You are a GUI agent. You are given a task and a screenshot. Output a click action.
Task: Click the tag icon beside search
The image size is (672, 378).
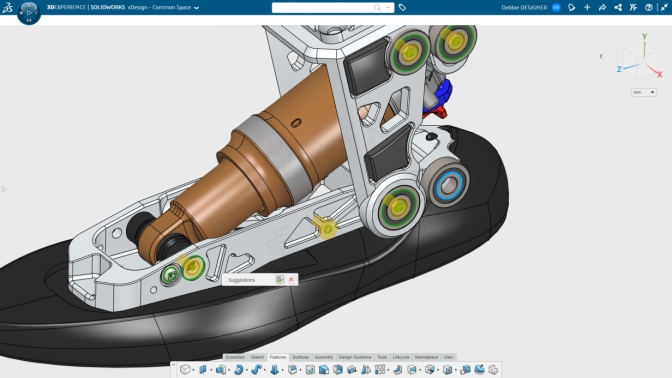(402, 7)
